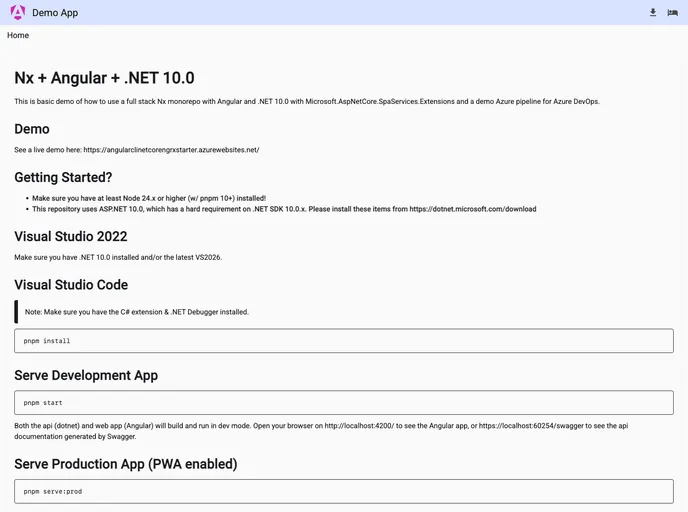Open the azurewebsites live demo link
This screenshot has width=688, height=512.
171,150
